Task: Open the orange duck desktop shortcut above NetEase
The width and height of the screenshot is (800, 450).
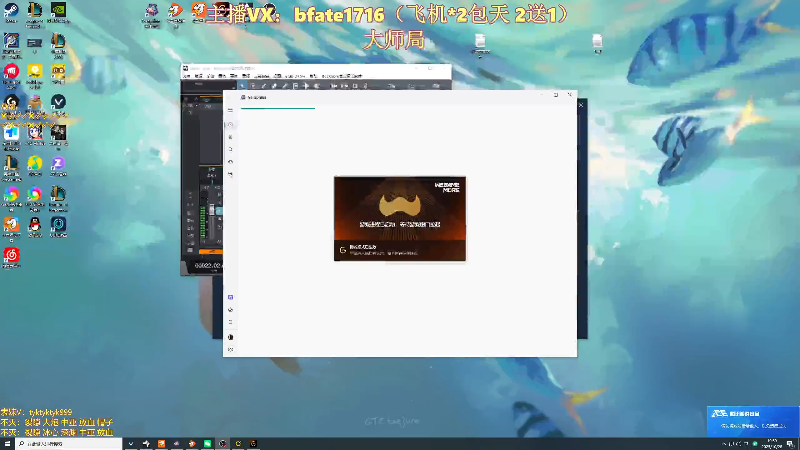Action: [x=11, y=226]
